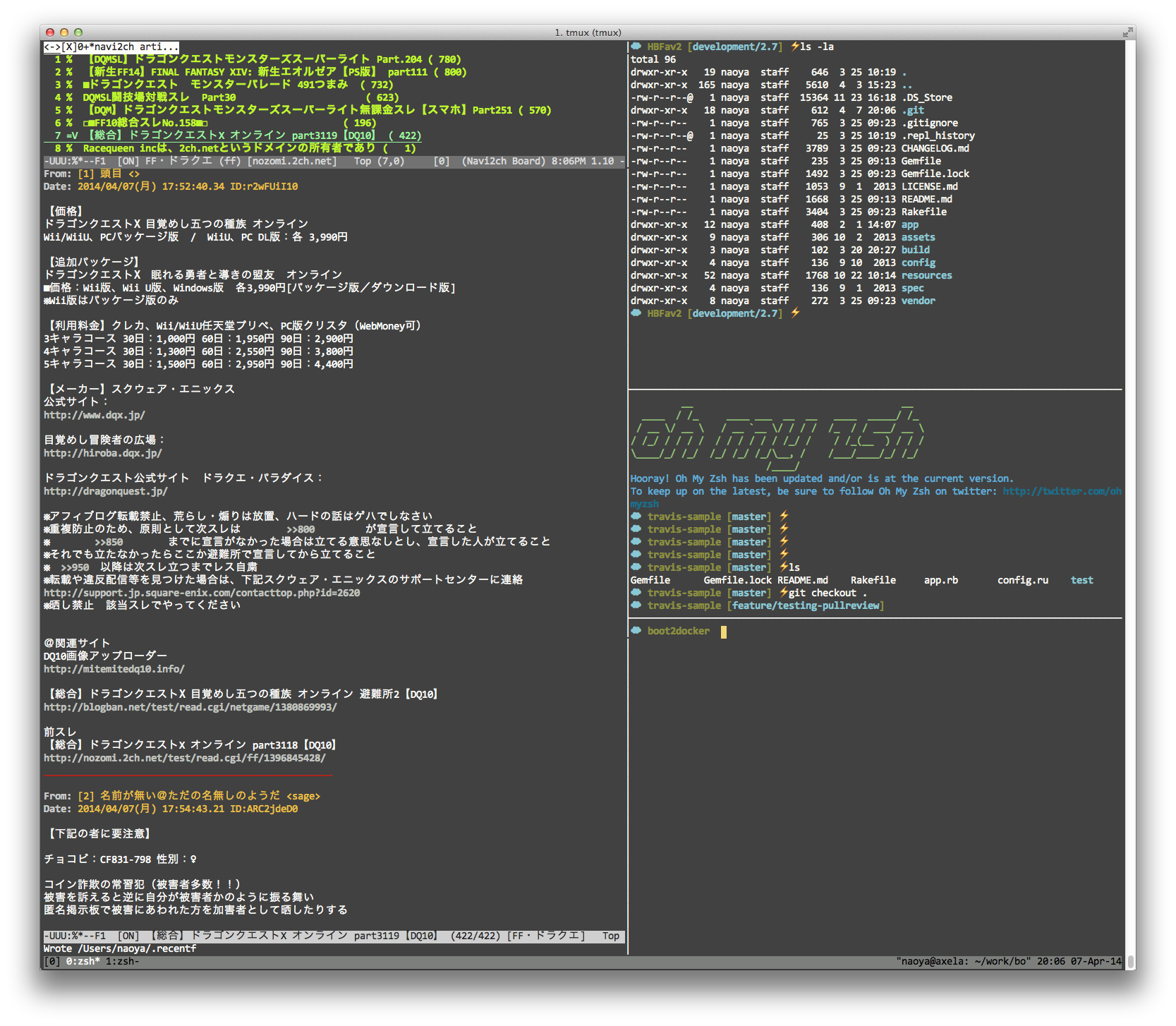Click the spec directory name
The height and width of the screenshot is (1026, 1176).
913,288
